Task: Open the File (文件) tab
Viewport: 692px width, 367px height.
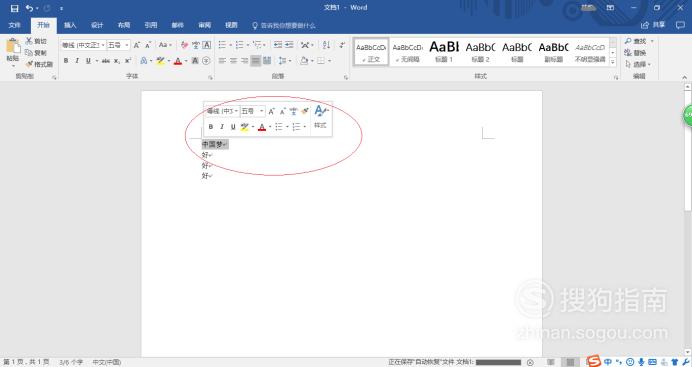Action: (x=15, y=25)
